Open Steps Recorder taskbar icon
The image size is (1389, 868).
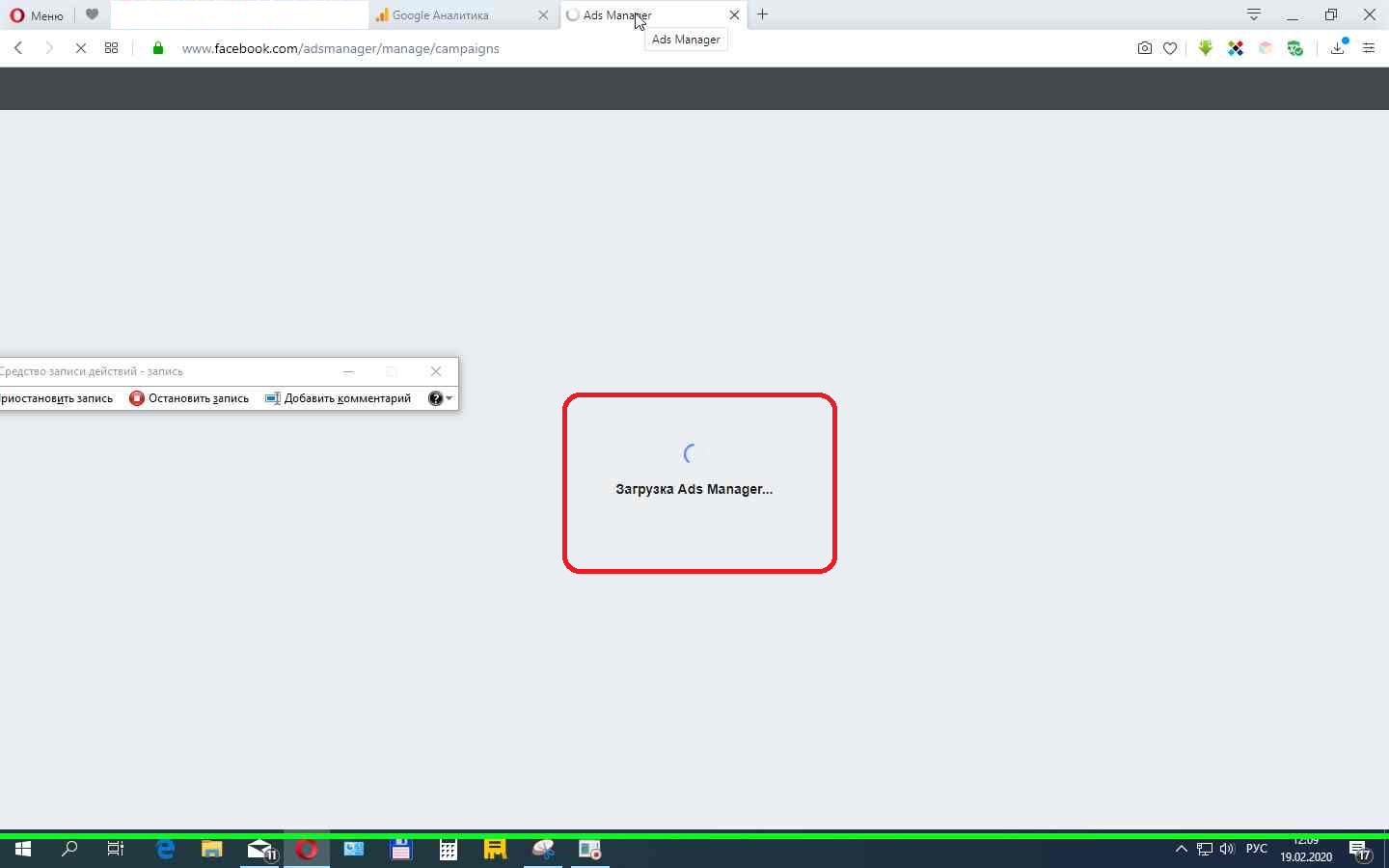point(589,850)
